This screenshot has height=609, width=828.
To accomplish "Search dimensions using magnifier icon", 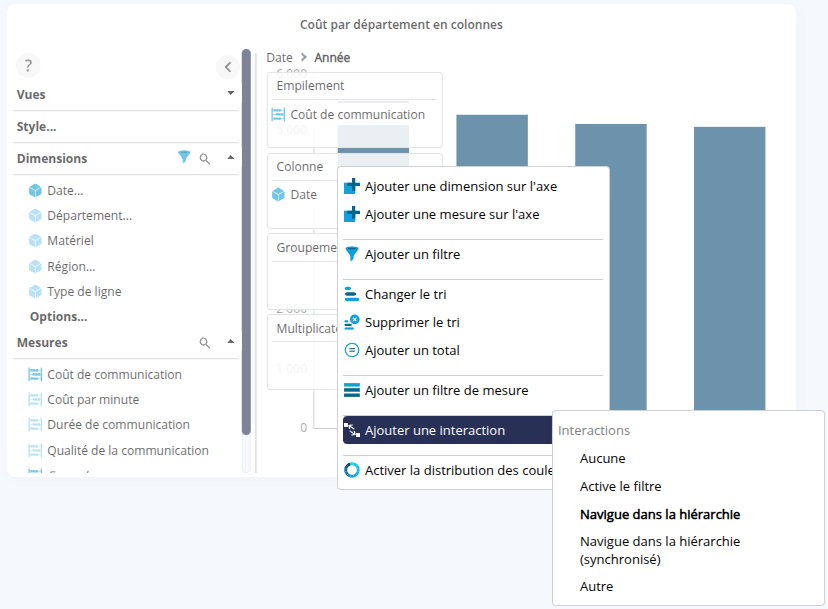I will point(205,158).
